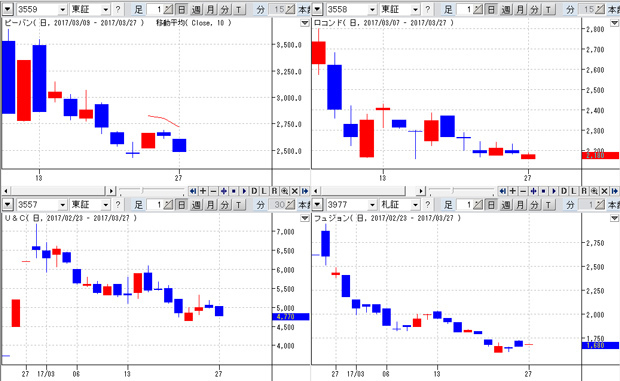
Task: Click magnifier zoom icon below 3559 chart
Action: [x=284, y=191]
